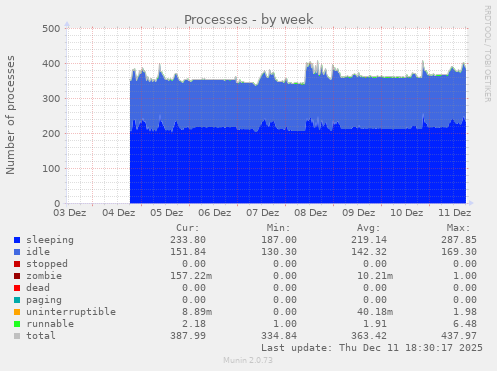Click sleeping minimum value 187.00

[279, 240]
